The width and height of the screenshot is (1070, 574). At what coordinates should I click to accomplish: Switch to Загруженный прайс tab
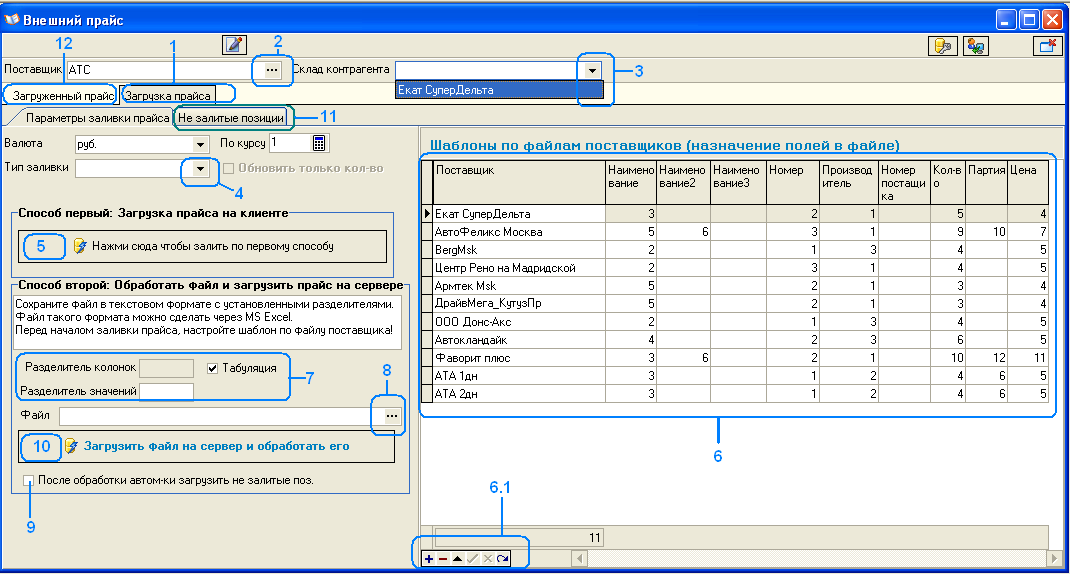click(63, 96)
